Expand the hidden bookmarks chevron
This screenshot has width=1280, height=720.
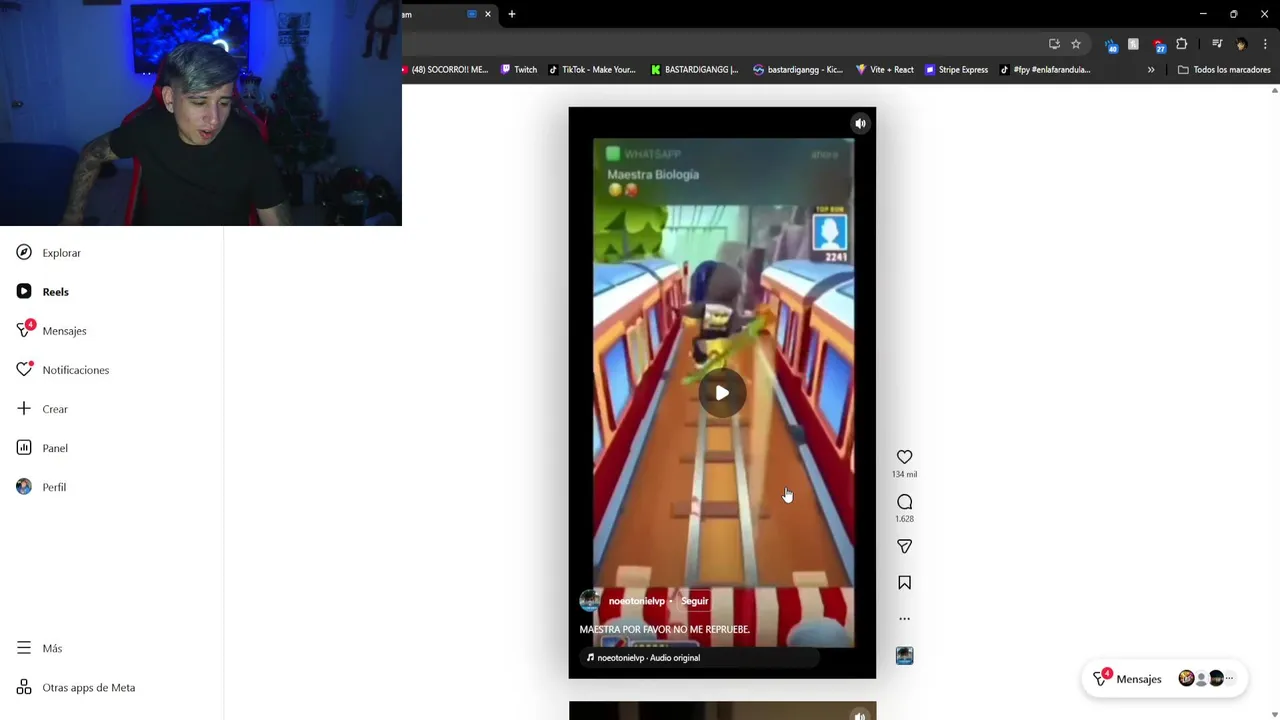1151,70
